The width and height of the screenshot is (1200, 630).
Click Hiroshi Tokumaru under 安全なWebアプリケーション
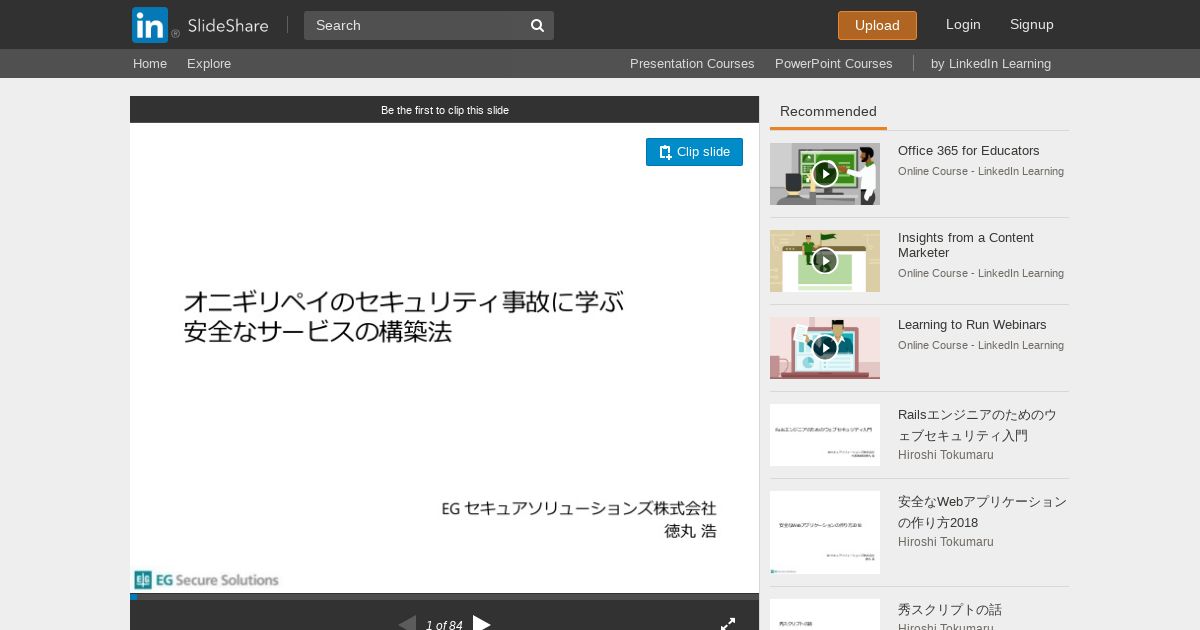pyautogui.click(x=946, y=542)
